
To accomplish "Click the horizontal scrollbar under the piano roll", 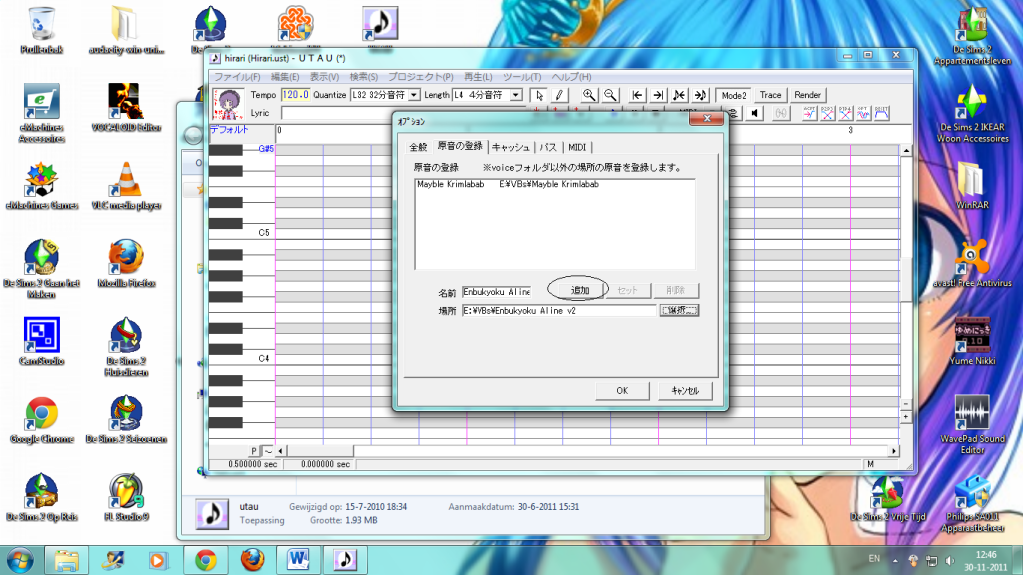I will [600, 451].
